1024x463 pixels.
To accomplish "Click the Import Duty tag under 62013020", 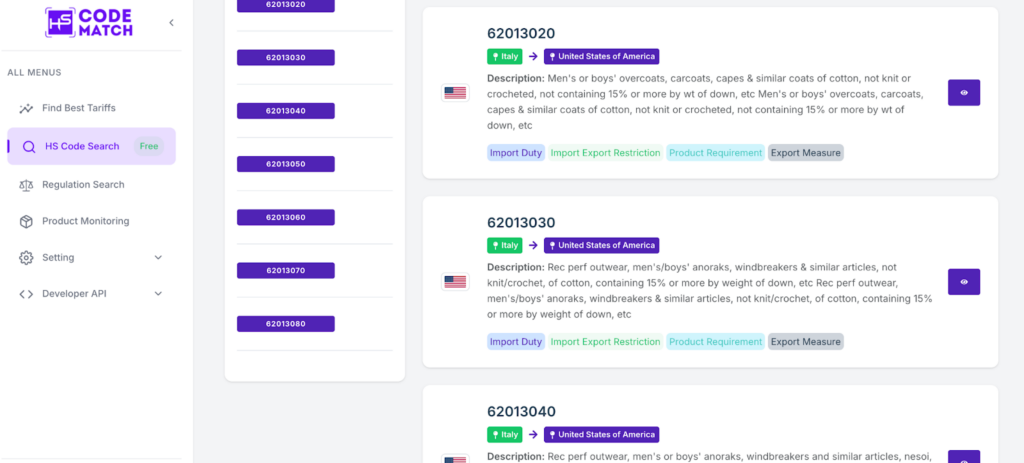I will tap(516, 153).
